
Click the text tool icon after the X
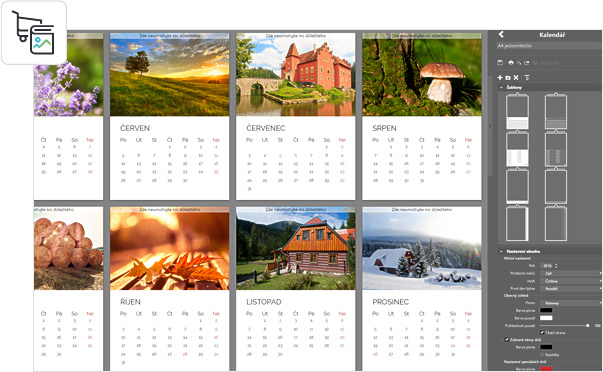527,77
